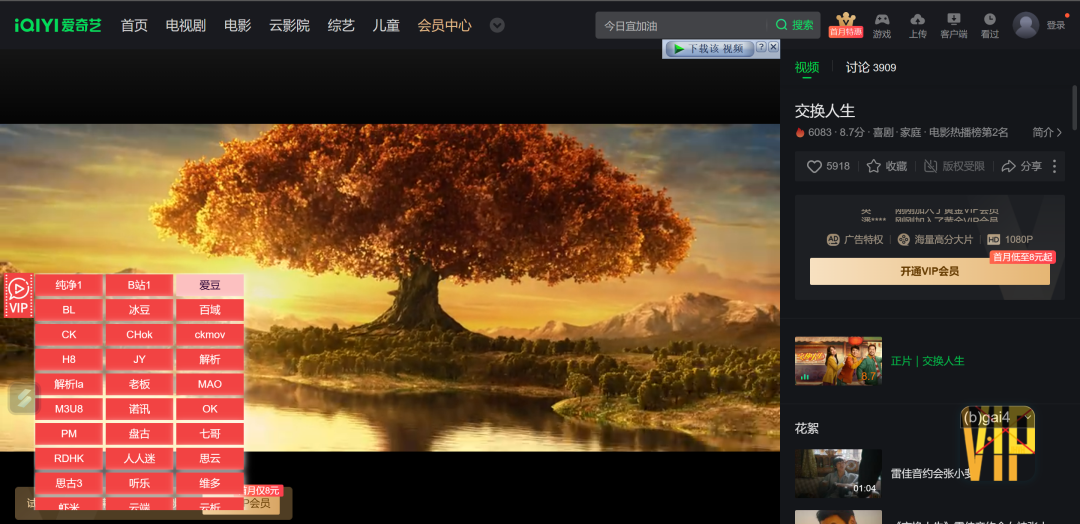Open the three-dot more options menu
The width and height of the screenshot is (1080, 524).
(1054, 166)
